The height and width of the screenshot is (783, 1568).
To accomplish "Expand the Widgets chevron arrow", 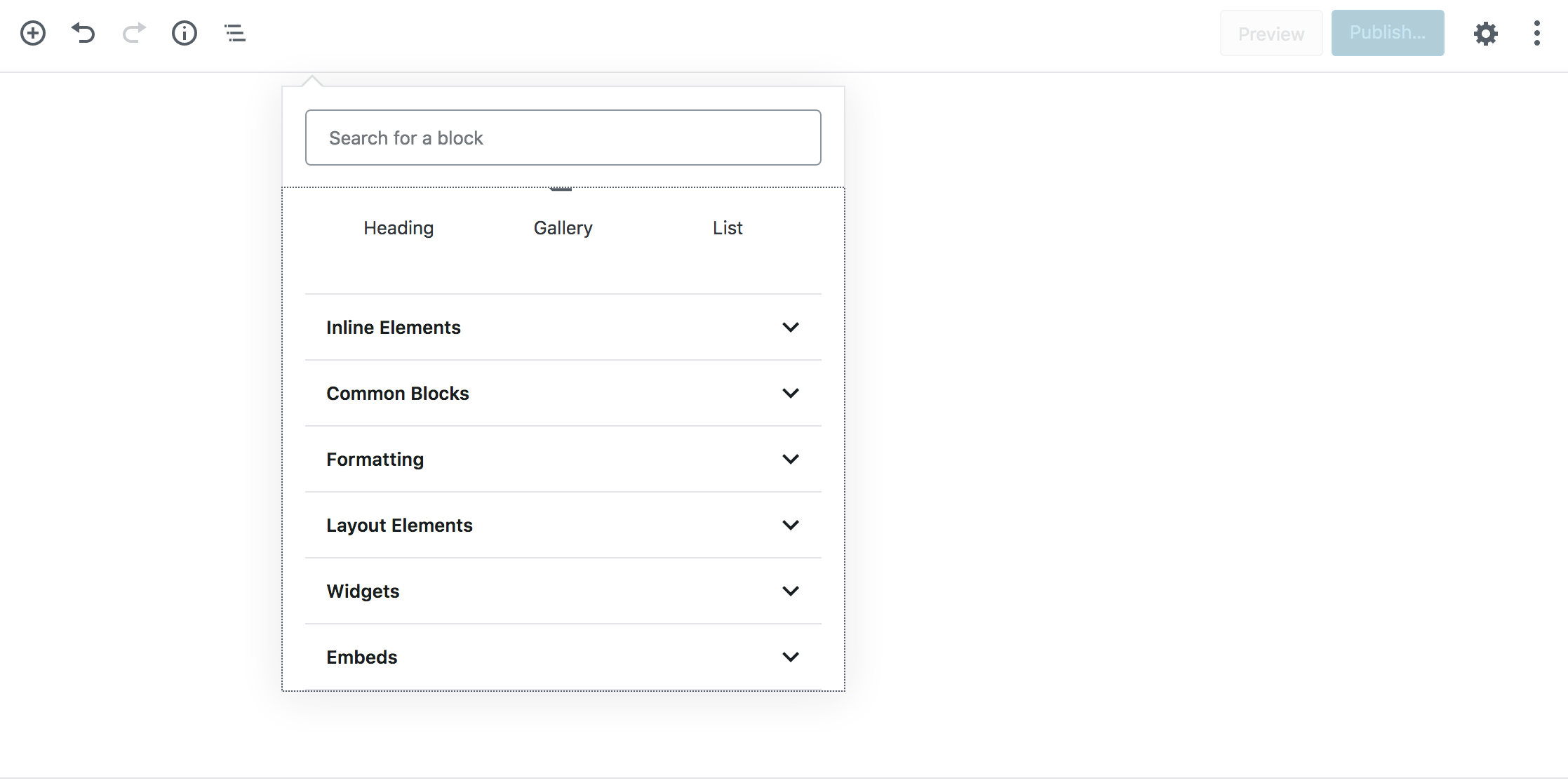I will pos(790,591).
